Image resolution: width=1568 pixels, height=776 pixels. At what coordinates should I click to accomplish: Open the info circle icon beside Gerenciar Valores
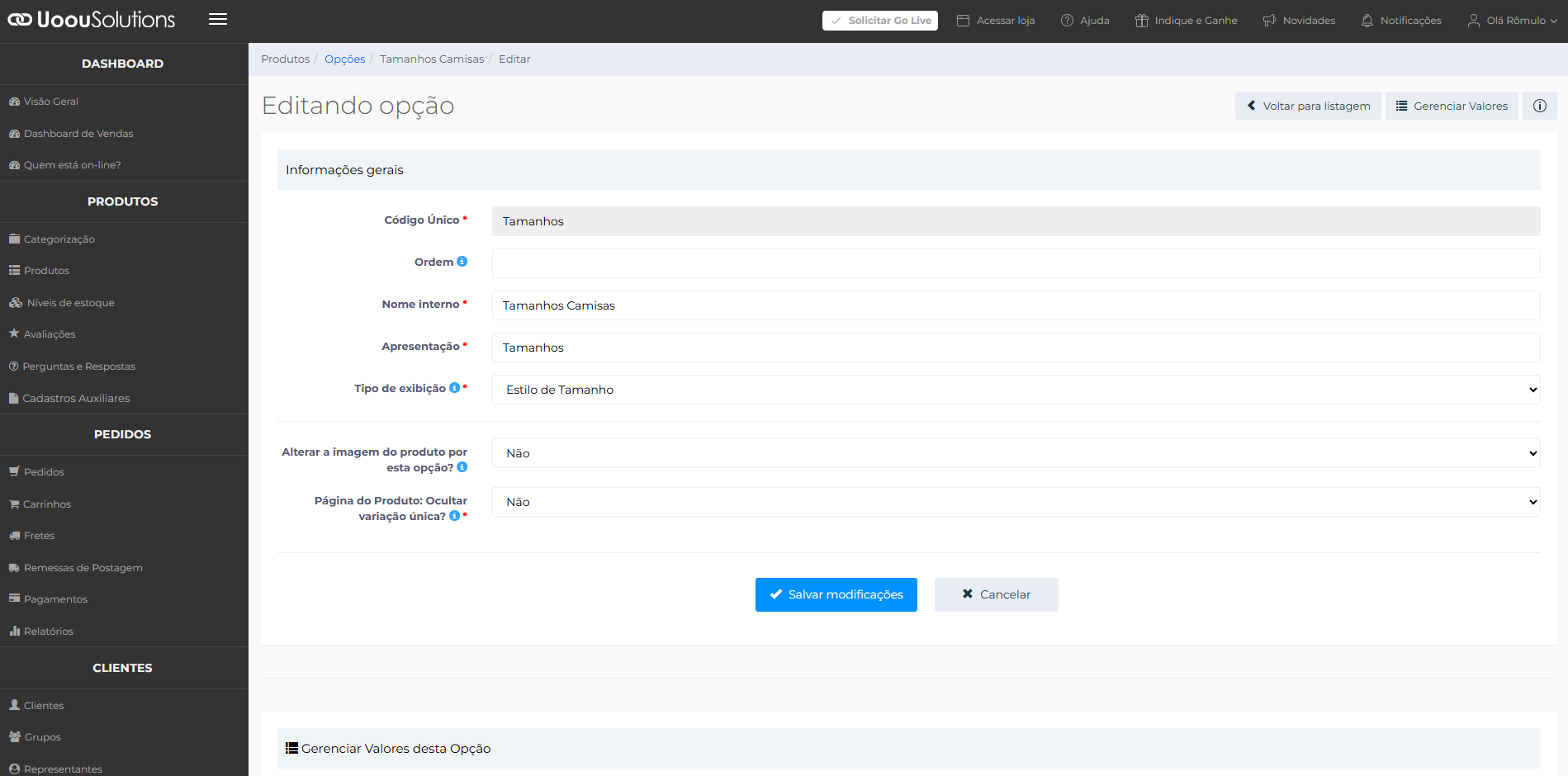pyautogui.click(x=1540, y=106)
